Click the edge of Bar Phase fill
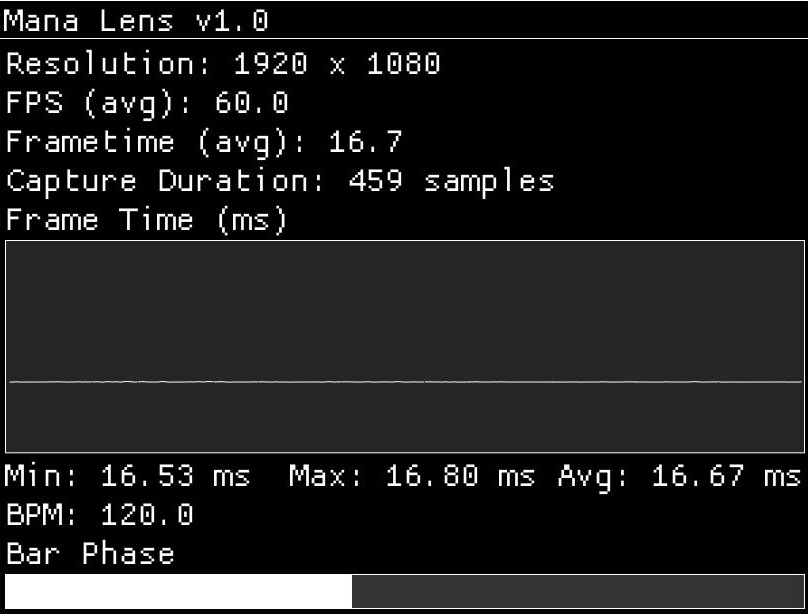The width and height of the screenshot is (808, 614). point(352,591)
